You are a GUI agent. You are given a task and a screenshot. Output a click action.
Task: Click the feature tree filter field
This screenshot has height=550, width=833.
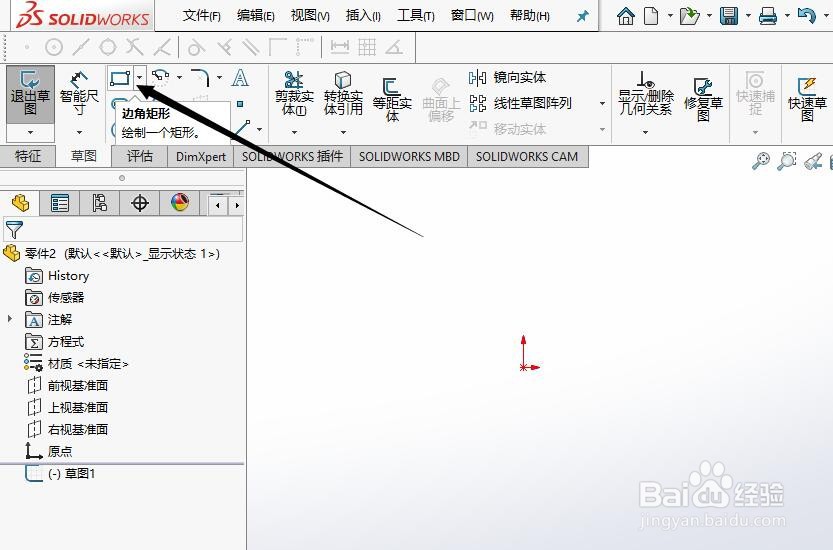click(x=123, y=230)
